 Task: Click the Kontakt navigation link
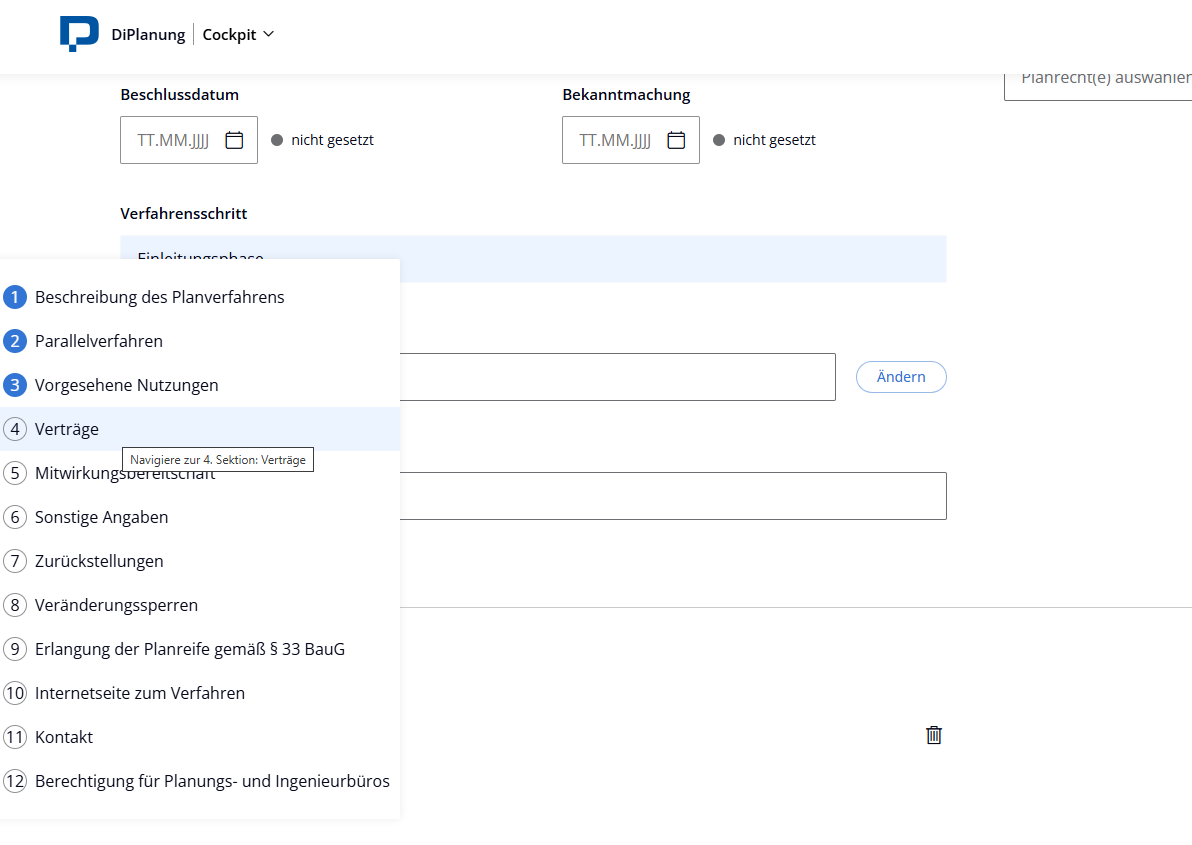click(64, 737)
